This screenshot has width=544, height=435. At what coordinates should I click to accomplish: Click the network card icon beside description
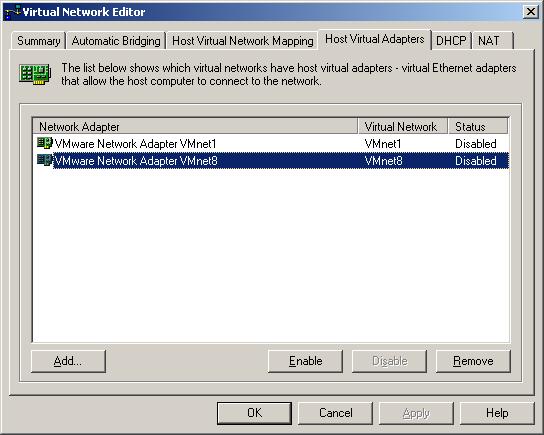(x=35, y=74)
